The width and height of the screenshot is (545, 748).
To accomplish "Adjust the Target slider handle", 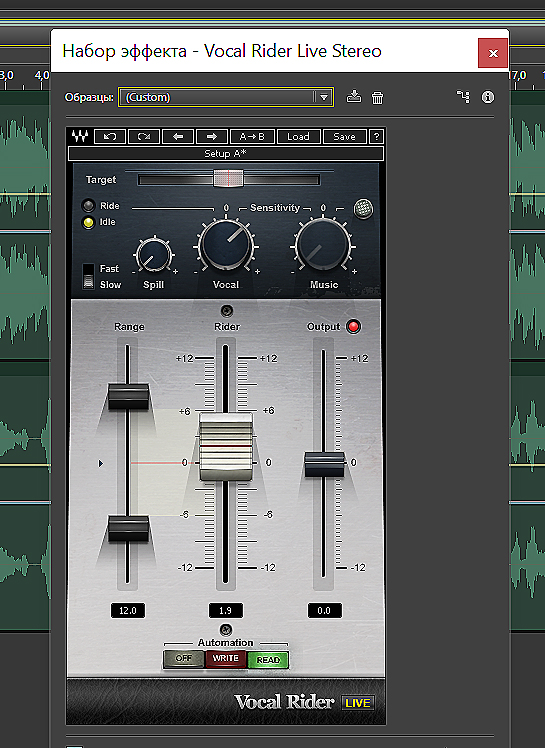I will 228,179.
